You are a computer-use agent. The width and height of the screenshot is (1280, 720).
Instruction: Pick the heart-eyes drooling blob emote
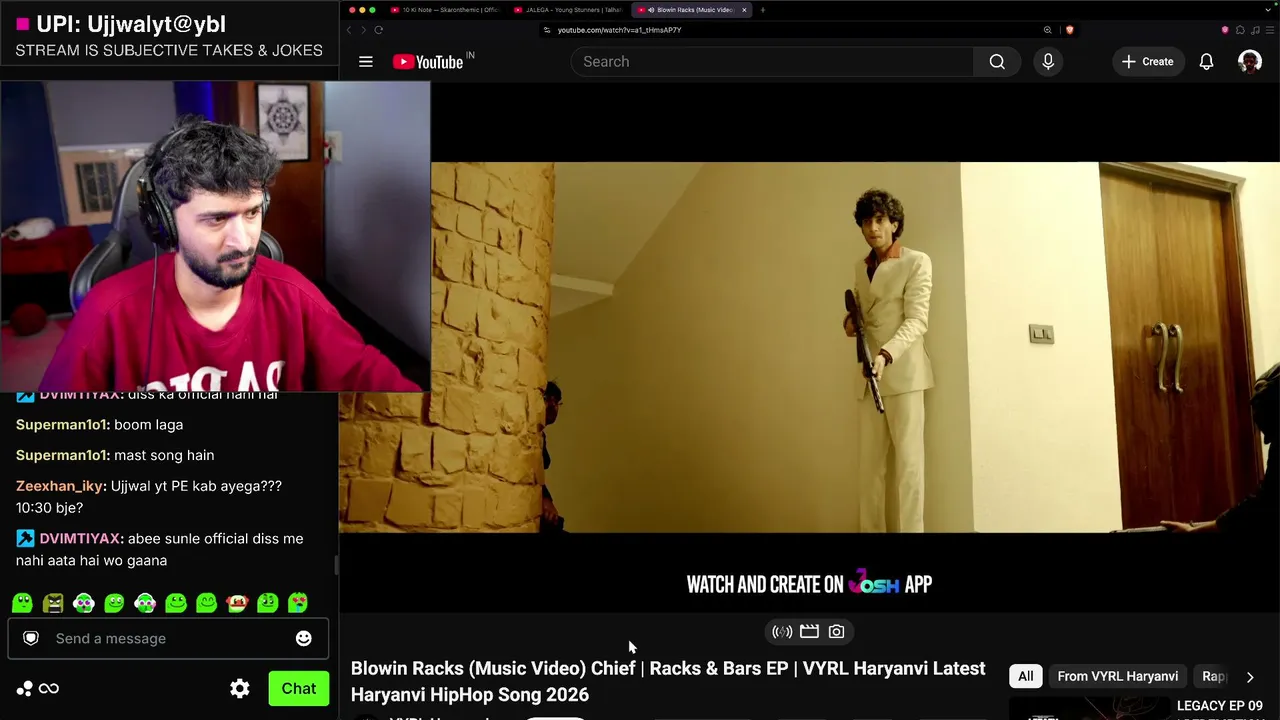298,603
